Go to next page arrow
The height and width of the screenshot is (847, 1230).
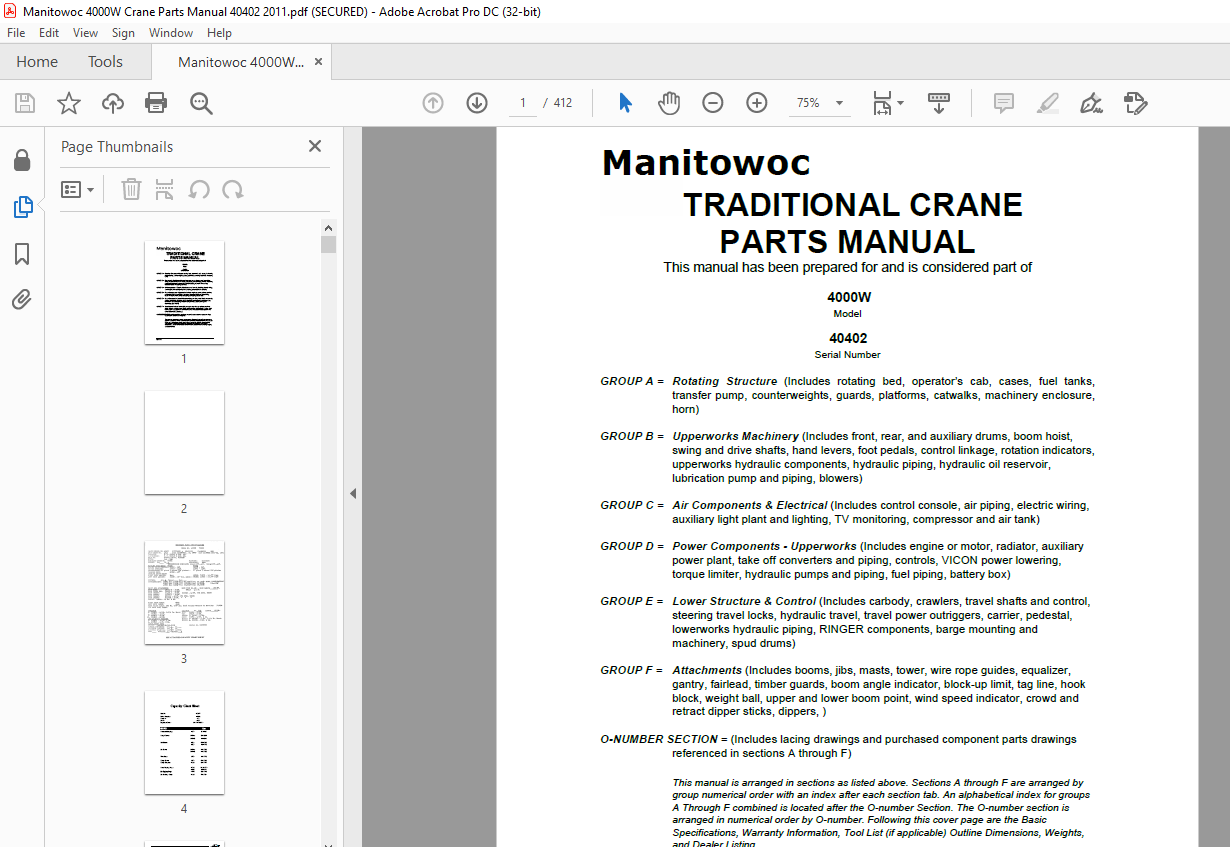click(x=477, y=103)
